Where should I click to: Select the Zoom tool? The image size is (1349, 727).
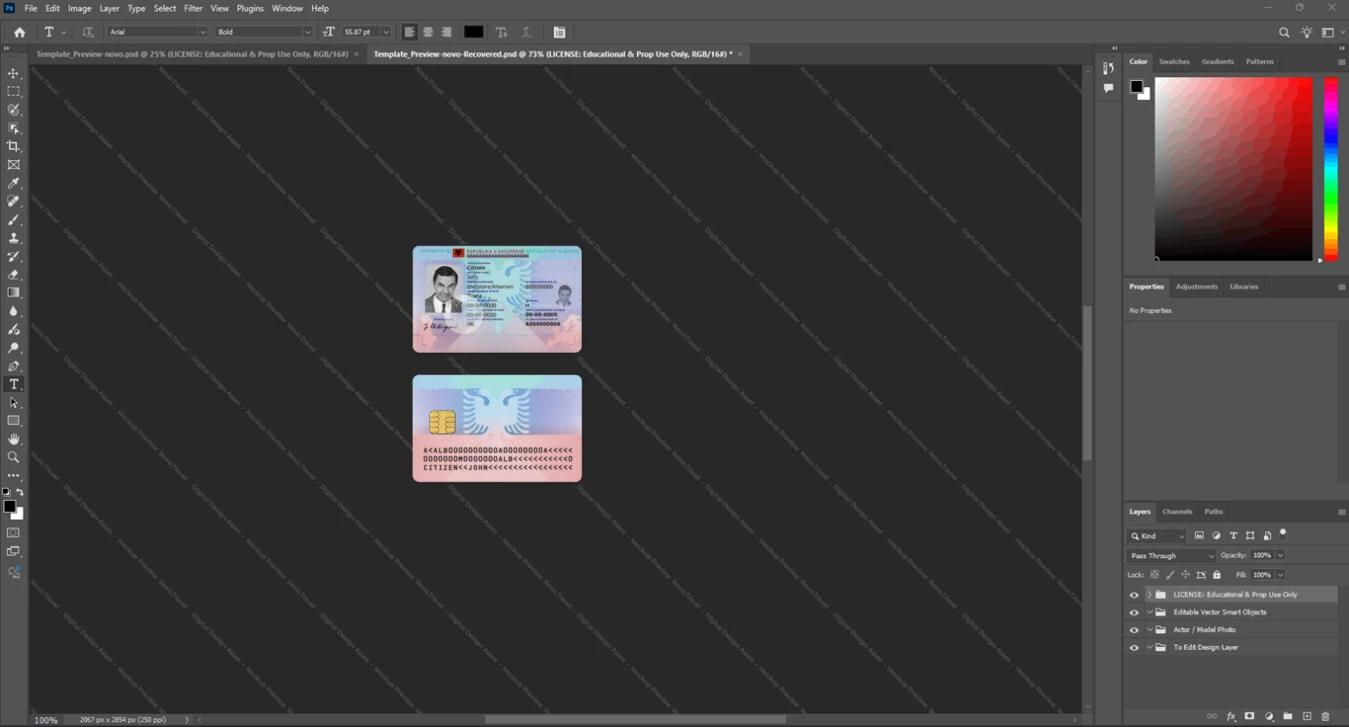[14, 457]
